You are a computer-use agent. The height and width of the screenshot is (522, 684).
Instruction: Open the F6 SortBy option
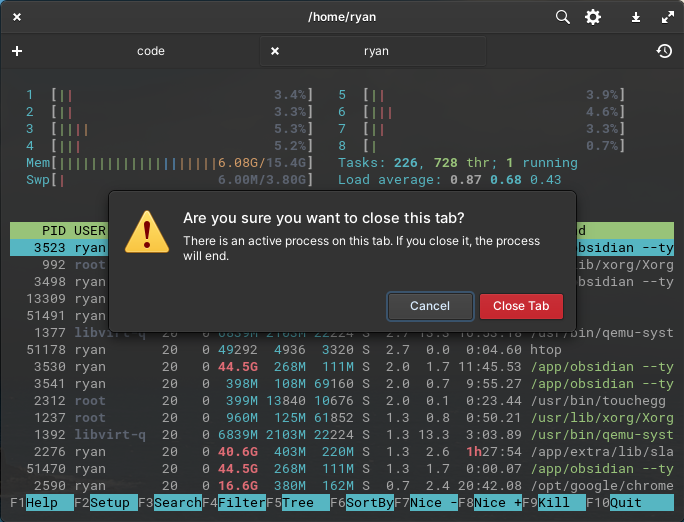point(368,503)
